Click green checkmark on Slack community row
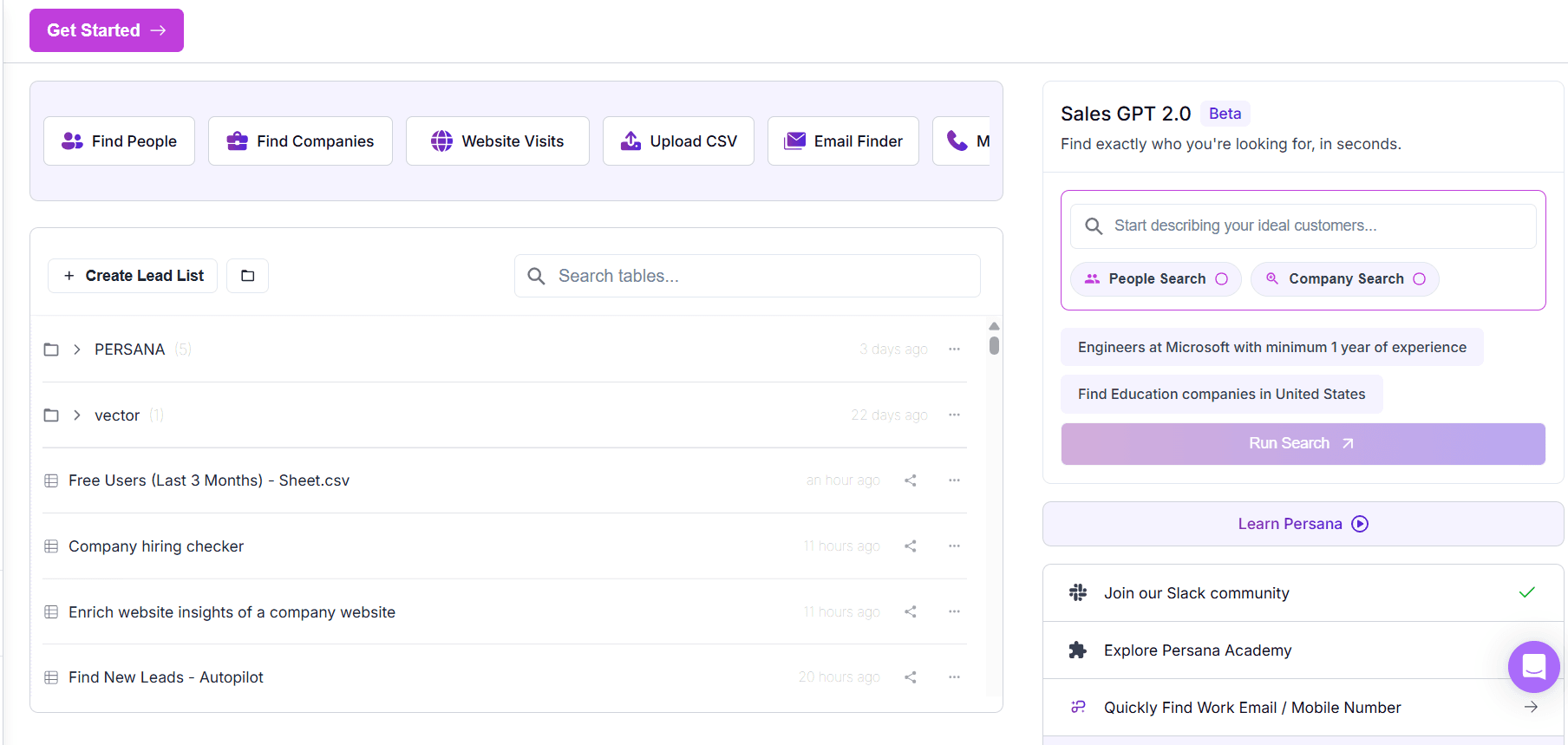The image size is (1568, 745). [x=1527, y=592]
